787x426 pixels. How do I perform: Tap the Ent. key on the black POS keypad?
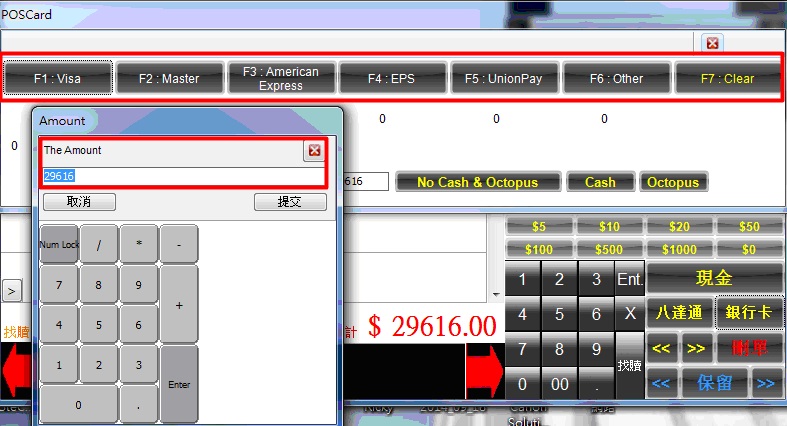click(x=630, y=278)
